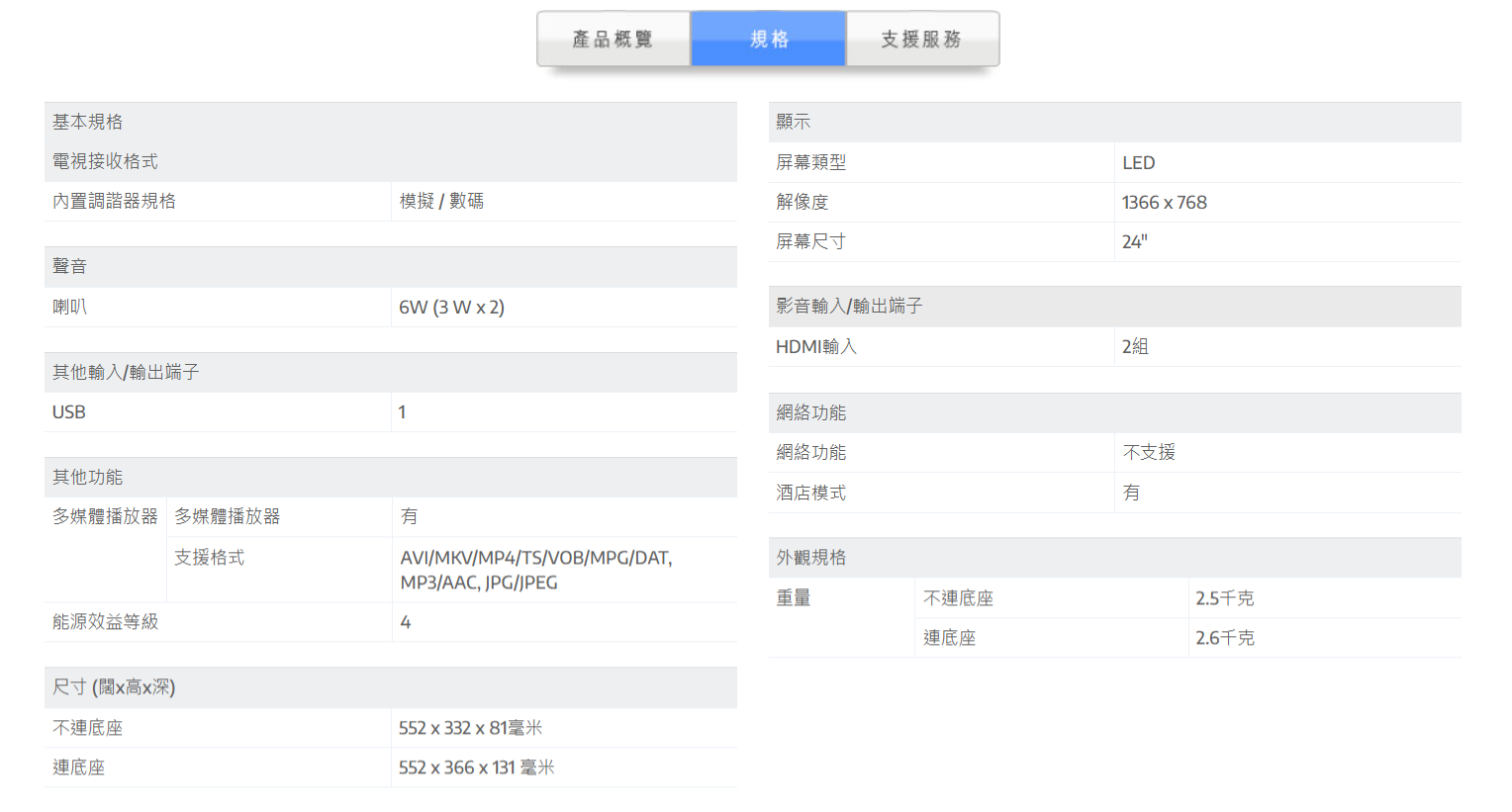Switch to the 支援服務 tab
The height and width of the screenshot is (812, 1512).
pyautogui.click(x=922, y=40)
